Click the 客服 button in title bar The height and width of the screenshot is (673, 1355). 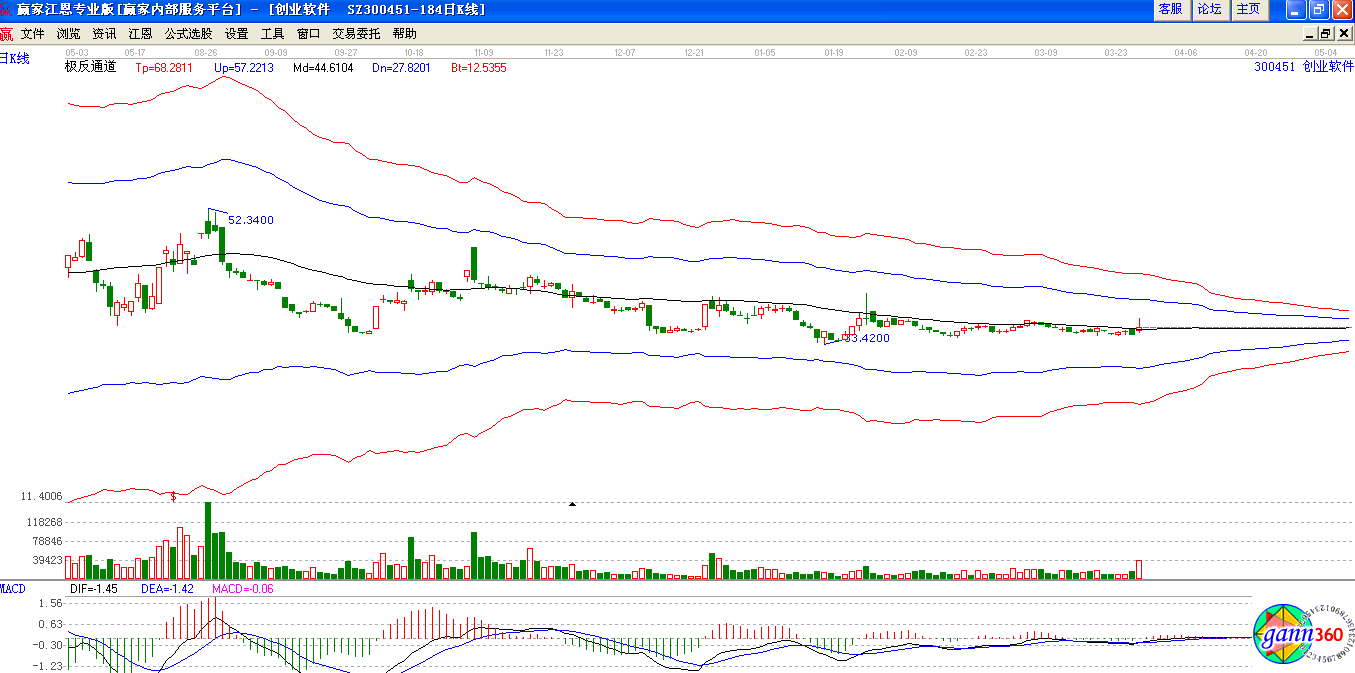coord(1170,9)
